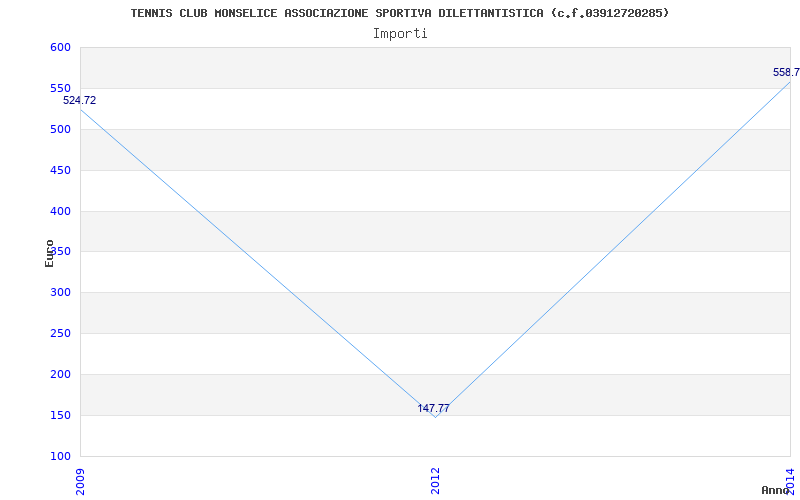The width and height of the screenshot is (800, 500).
Task: Click the 558.7 data label
Action: pos(786,72)
